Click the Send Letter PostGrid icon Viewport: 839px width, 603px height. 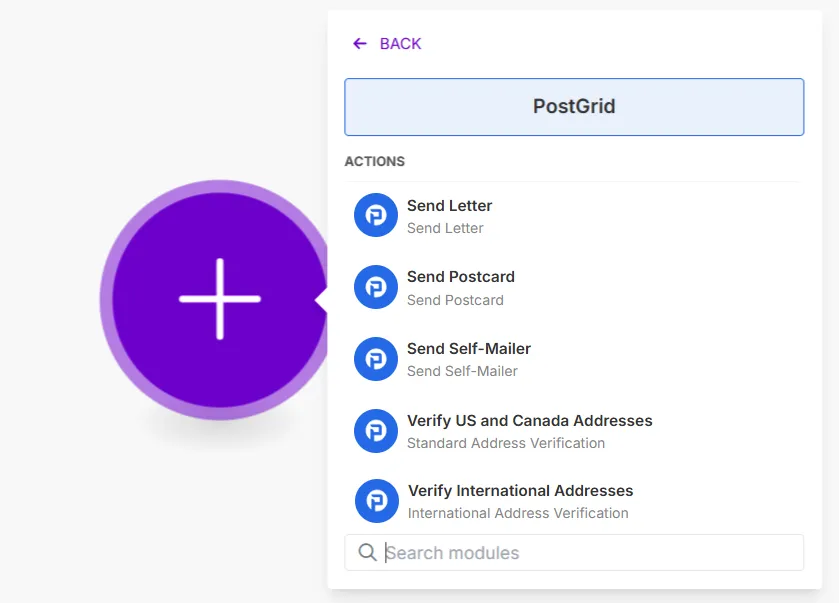coord(375,215)
